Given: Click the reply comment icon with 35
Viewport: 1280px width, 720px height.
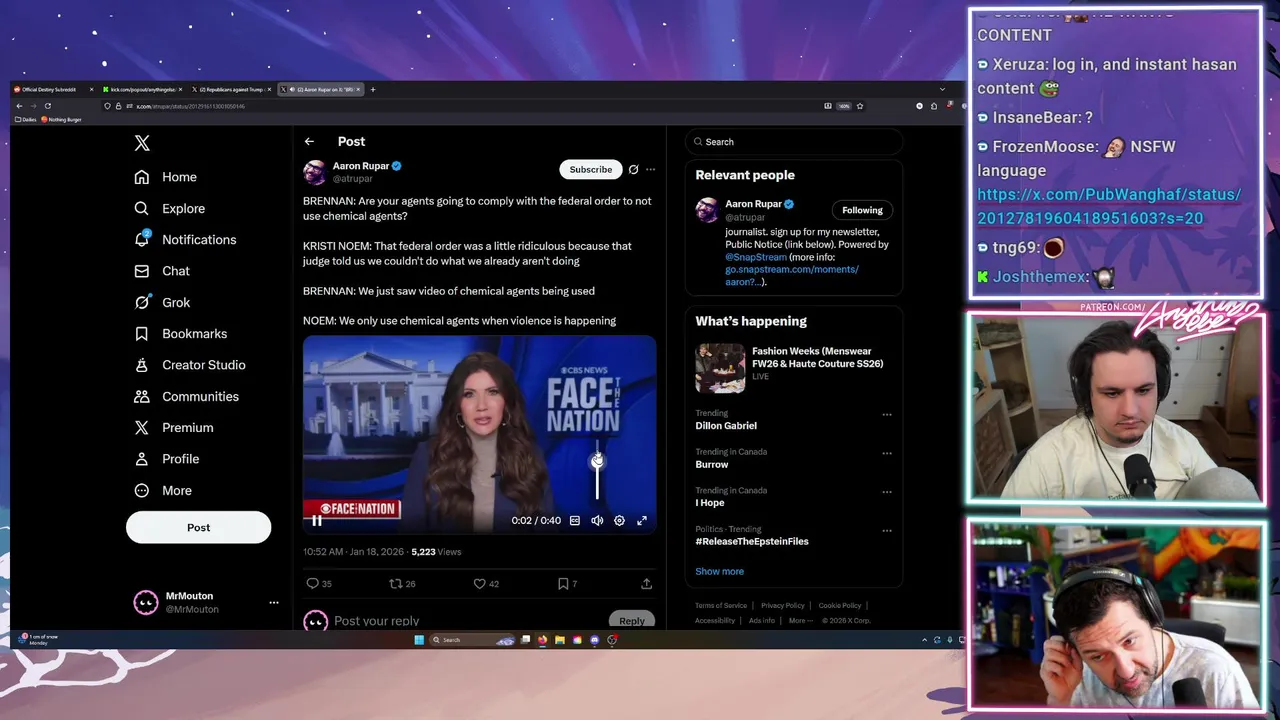Looking at the screenshot, I should click(x=319, y=583).
